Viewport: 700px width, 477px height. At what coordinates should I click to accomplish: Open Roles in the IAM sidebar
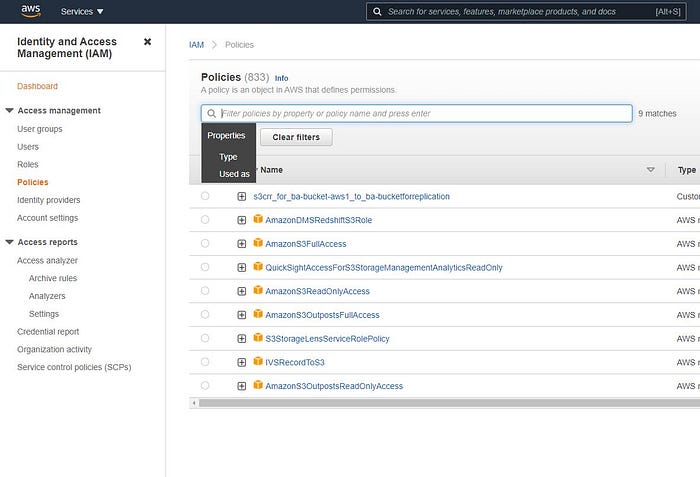point(28,164)
